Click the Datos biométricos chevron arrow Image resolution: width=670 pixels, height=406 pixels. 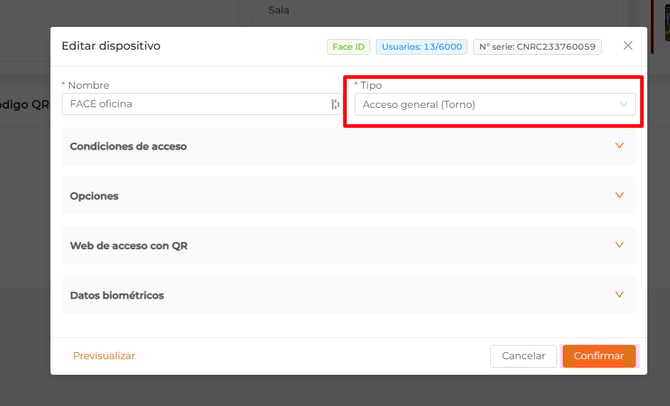(x=619, y=295)
